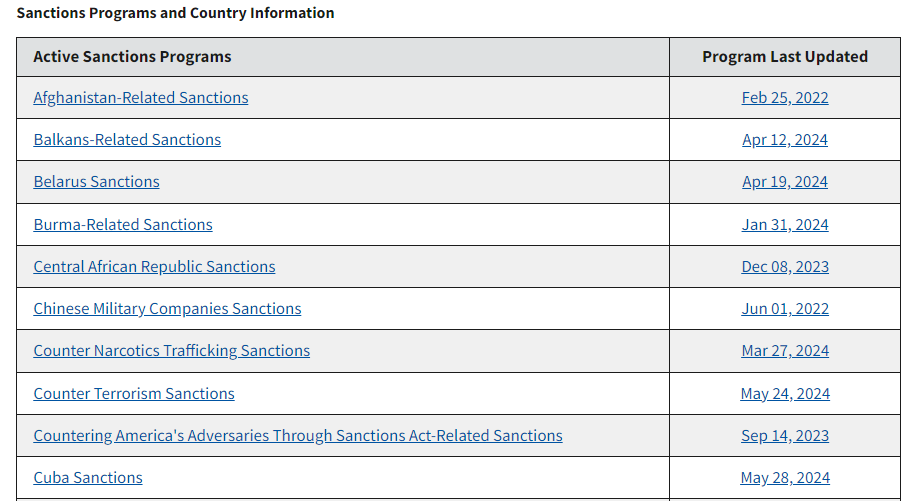The image size is (901, 501).
Task: Open Counter Terrorism Sanctions page
Action: 134,394
